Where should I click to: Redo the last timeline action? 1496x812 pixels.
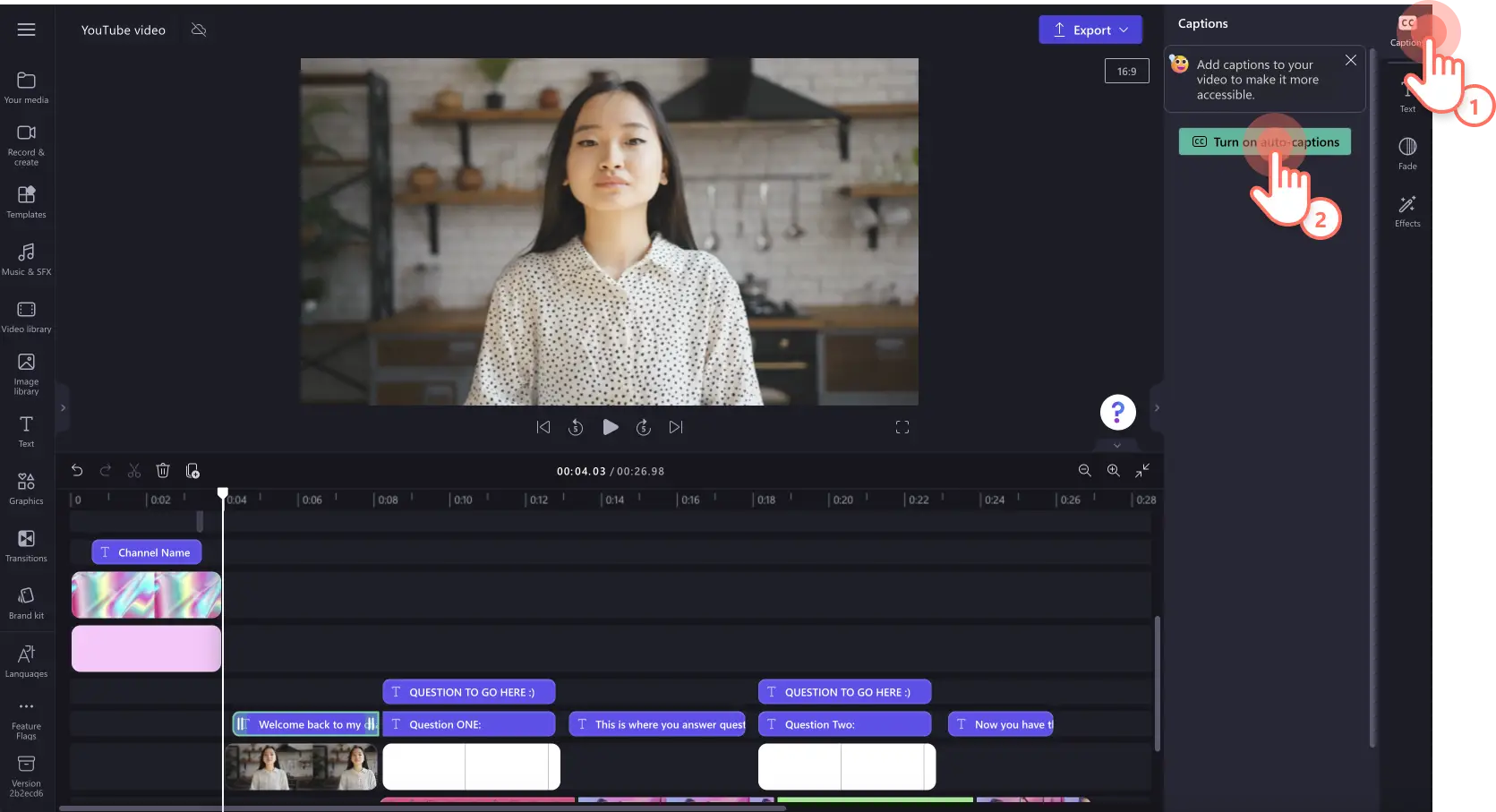(x=106, y=470)
